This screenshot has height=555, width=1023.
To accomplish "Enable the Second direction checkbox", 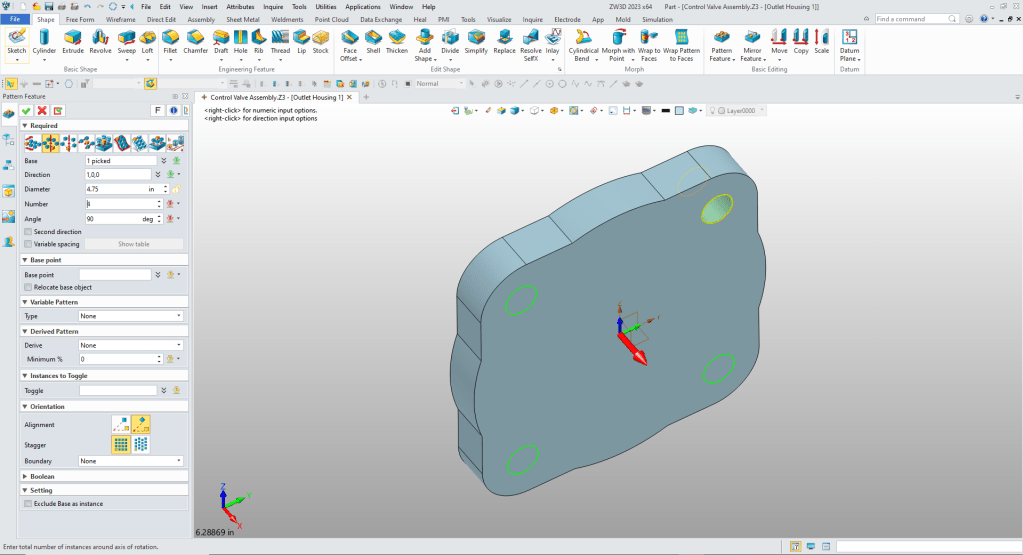I will 27,232.
